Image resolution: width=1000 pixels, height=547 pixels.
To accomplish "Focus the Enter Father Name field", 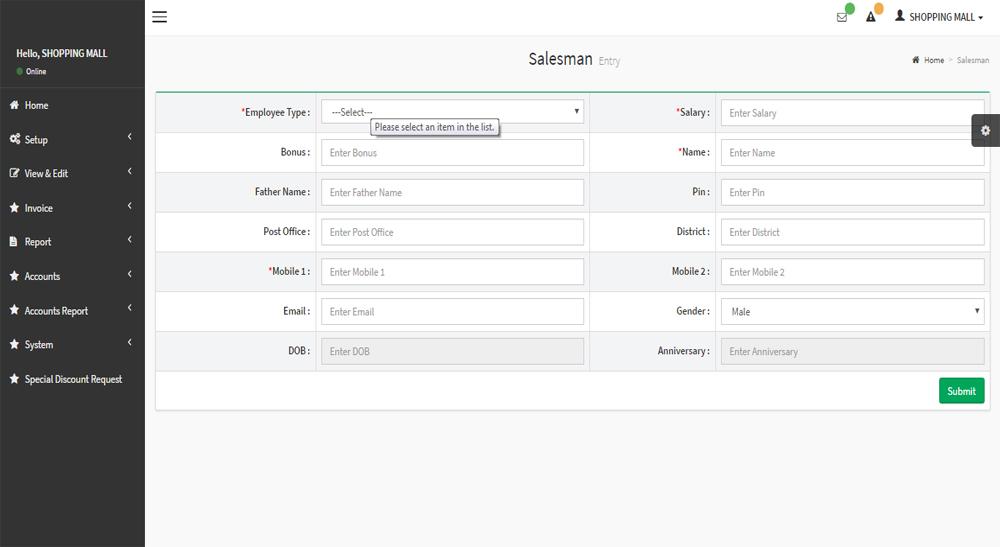I will point(452,192).
